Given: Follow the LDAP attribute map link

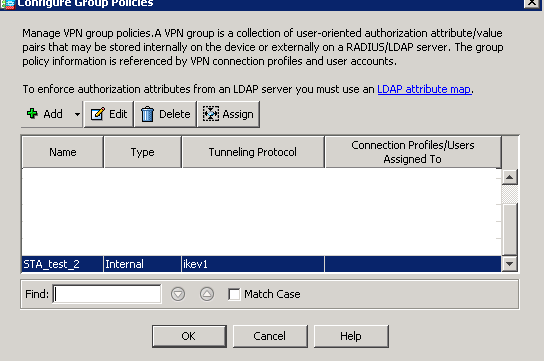Looking at the screenshot, I should click(x=424, y=89).
